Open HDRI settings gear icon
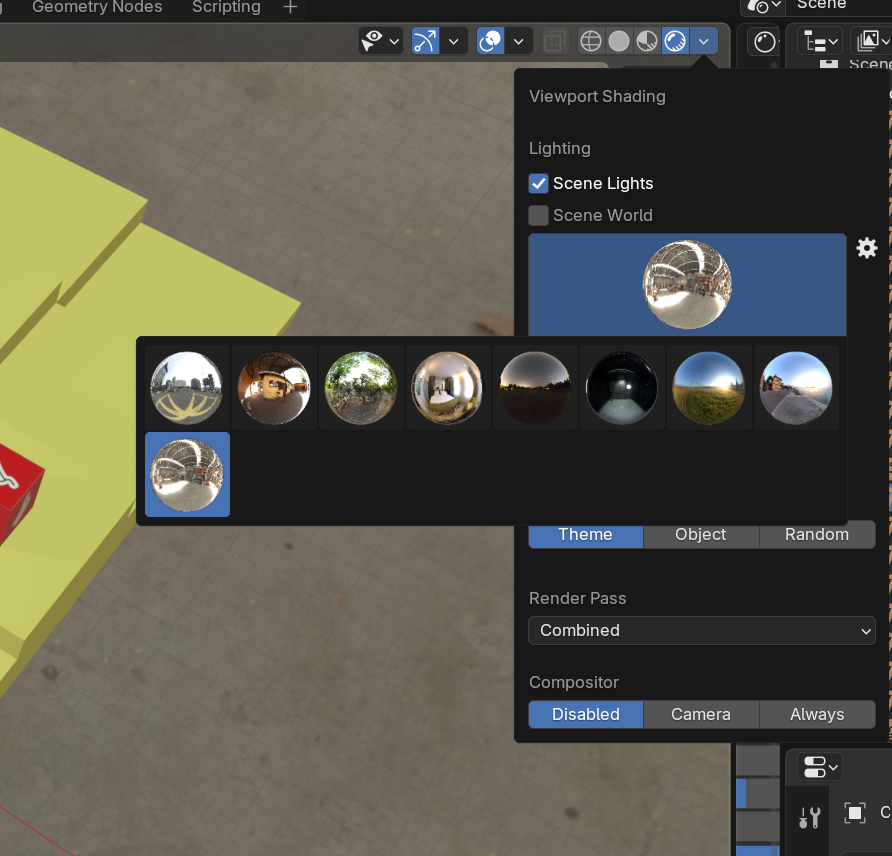Viewport: 892px width, 856px height. pyautogui.click(x=867, y=248)
